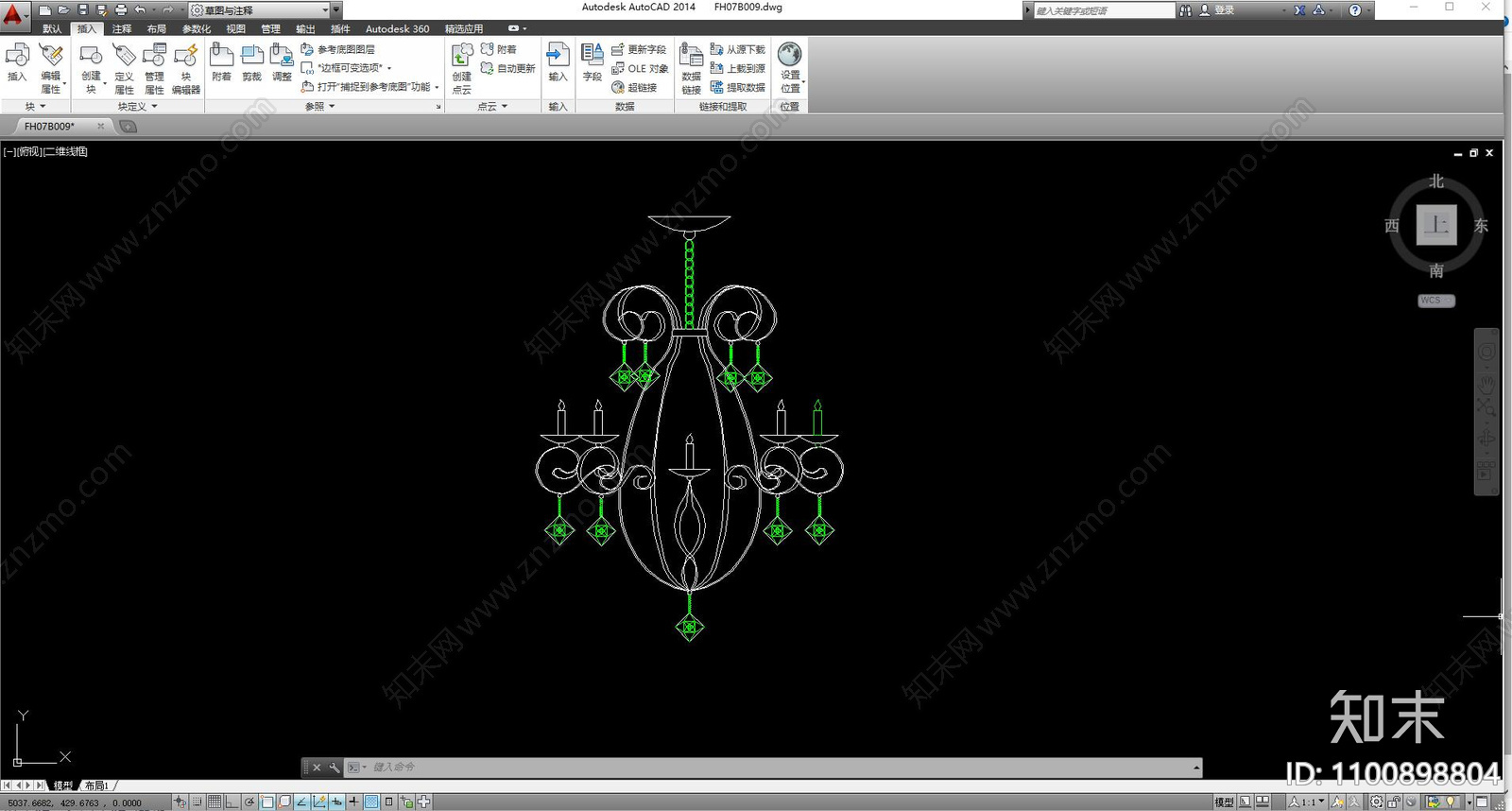Click the 登录 sign-in button
Image resolution: width=1512 pixels, height=811 pixels.
1217,10
